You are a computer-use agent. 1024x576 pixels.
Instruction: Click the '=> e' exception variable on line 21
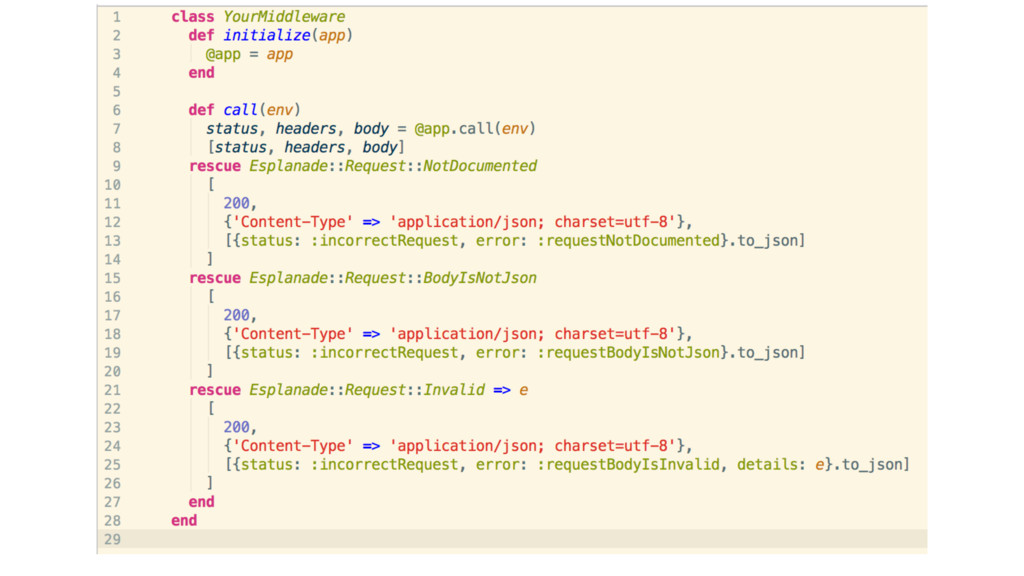click(511, 390)
